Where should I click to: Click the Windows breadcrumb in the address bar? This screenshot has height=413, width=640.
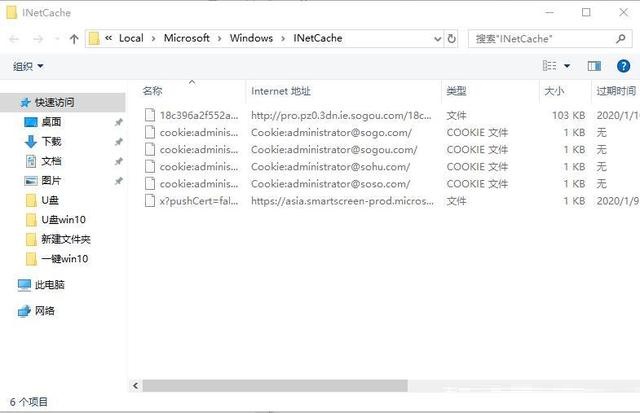[251, 38]
